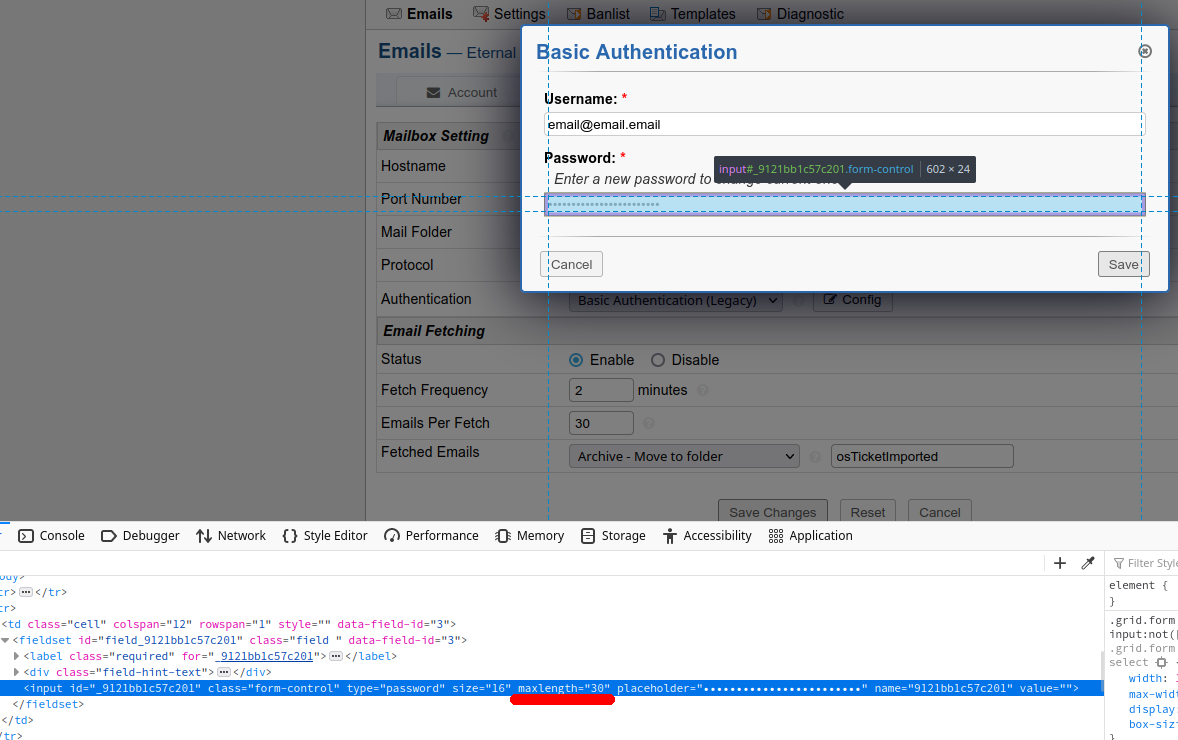Viewport: 1178px width, 740px height.
Task: Click the help icon beside Emails Per Fetch
Action: 649,423
